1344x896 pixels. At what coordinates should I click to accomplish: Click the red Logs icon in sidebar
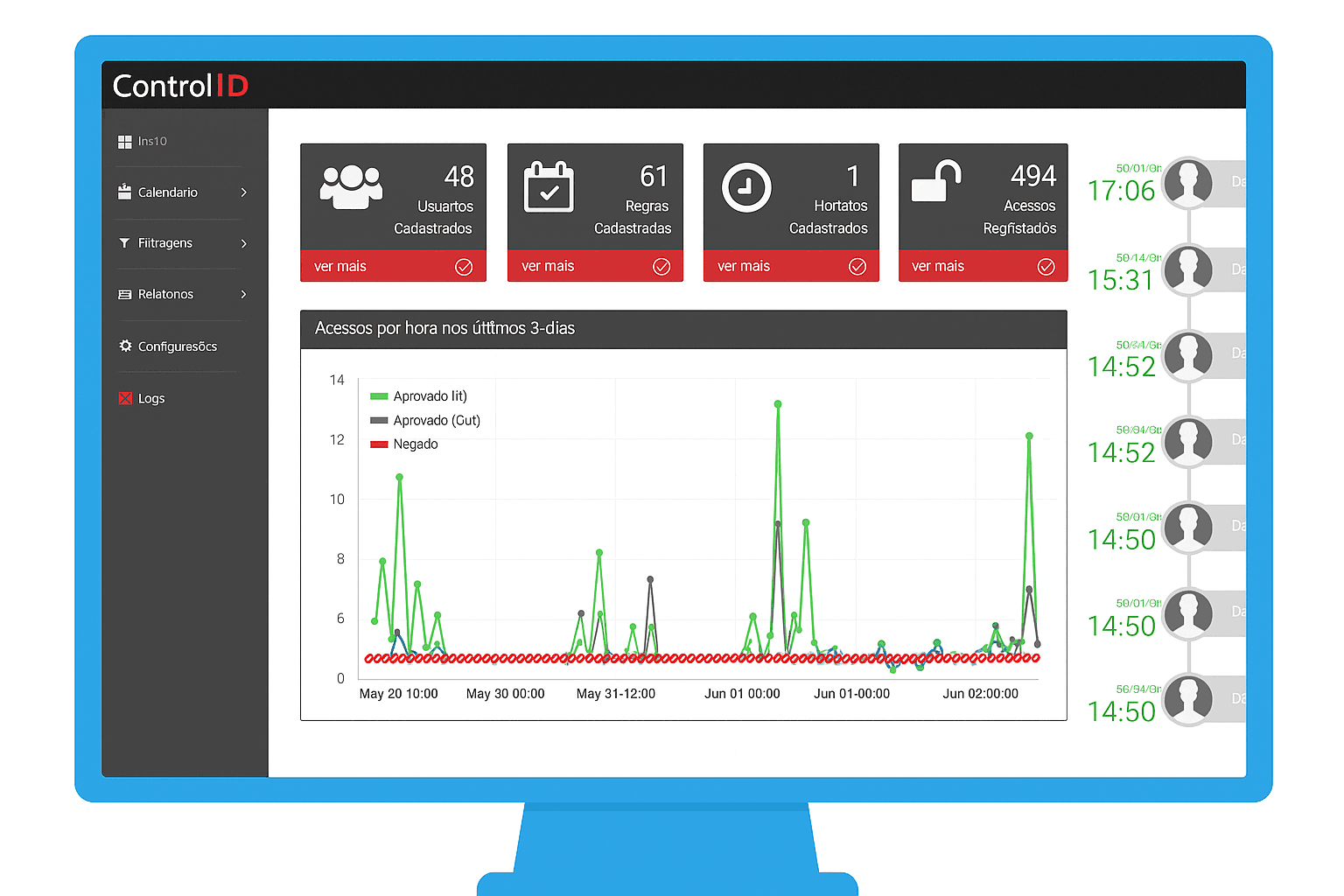[x=125, y=398]
